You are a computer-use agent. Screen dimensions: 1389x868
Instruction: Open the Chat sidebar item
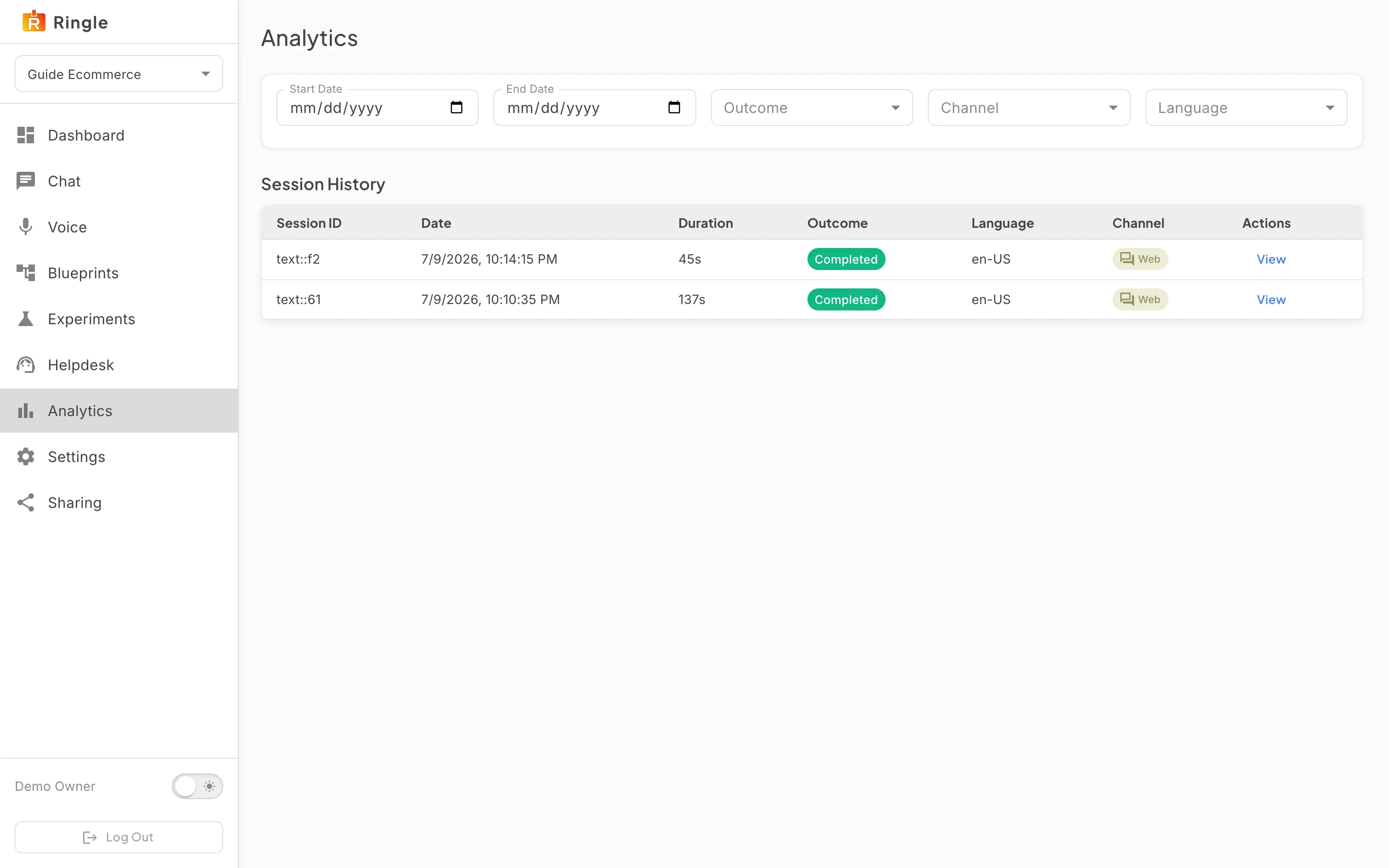[x=119, y=181]
